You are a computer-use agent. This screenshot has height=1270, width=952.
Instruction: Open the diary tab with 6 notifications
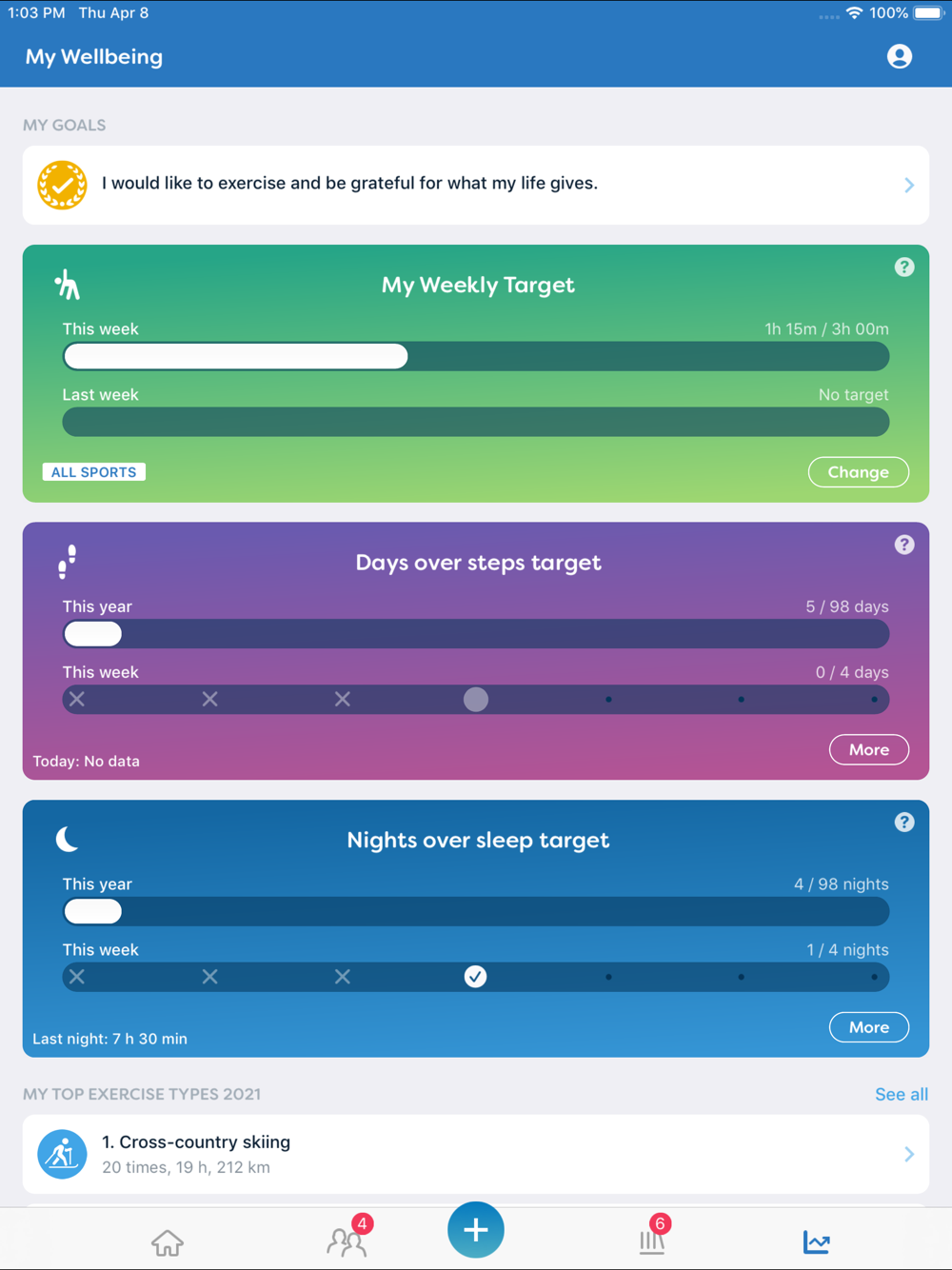652,1241
